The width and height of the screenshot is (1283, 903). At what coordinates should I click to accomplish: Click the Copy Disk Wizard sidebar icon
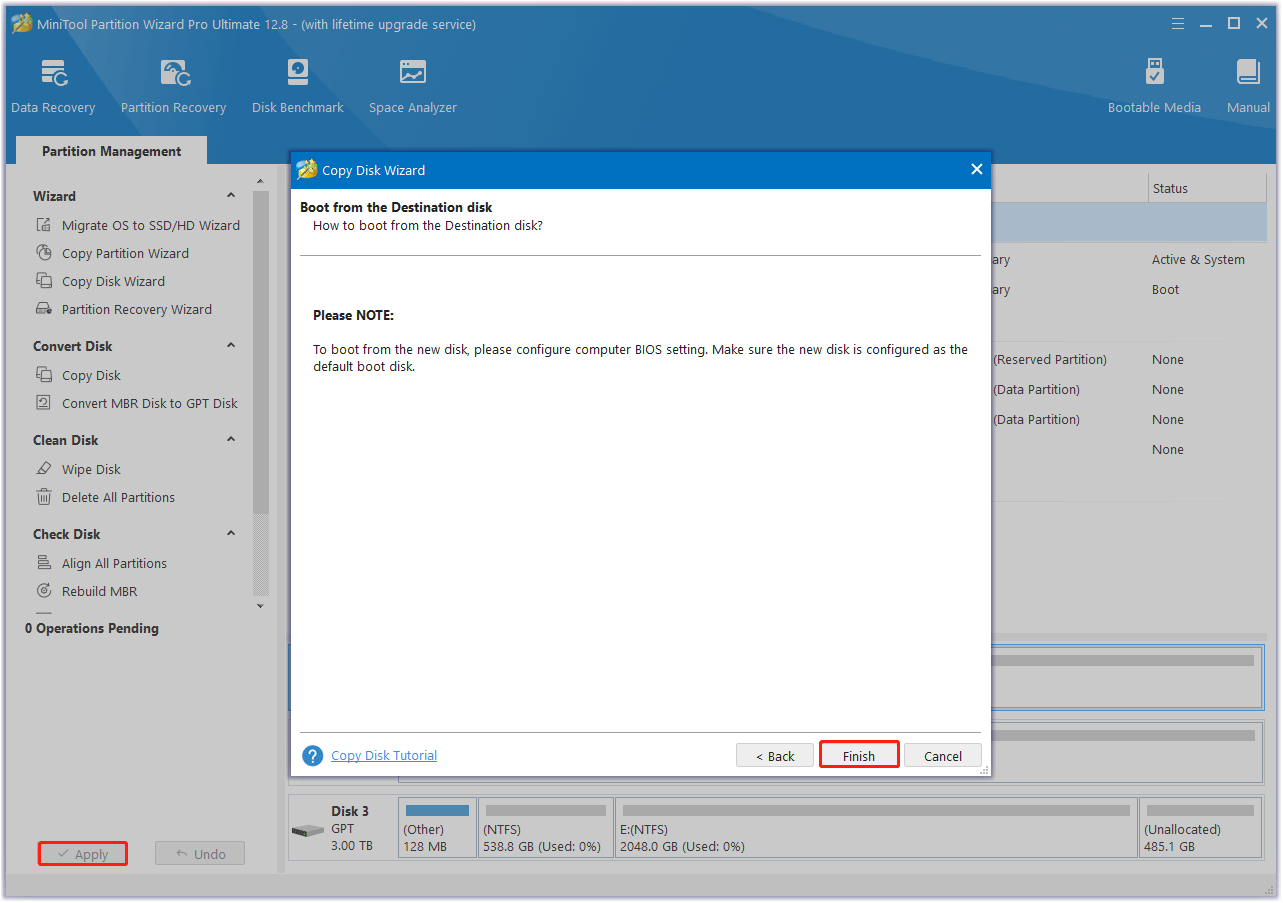pos(43,281)
